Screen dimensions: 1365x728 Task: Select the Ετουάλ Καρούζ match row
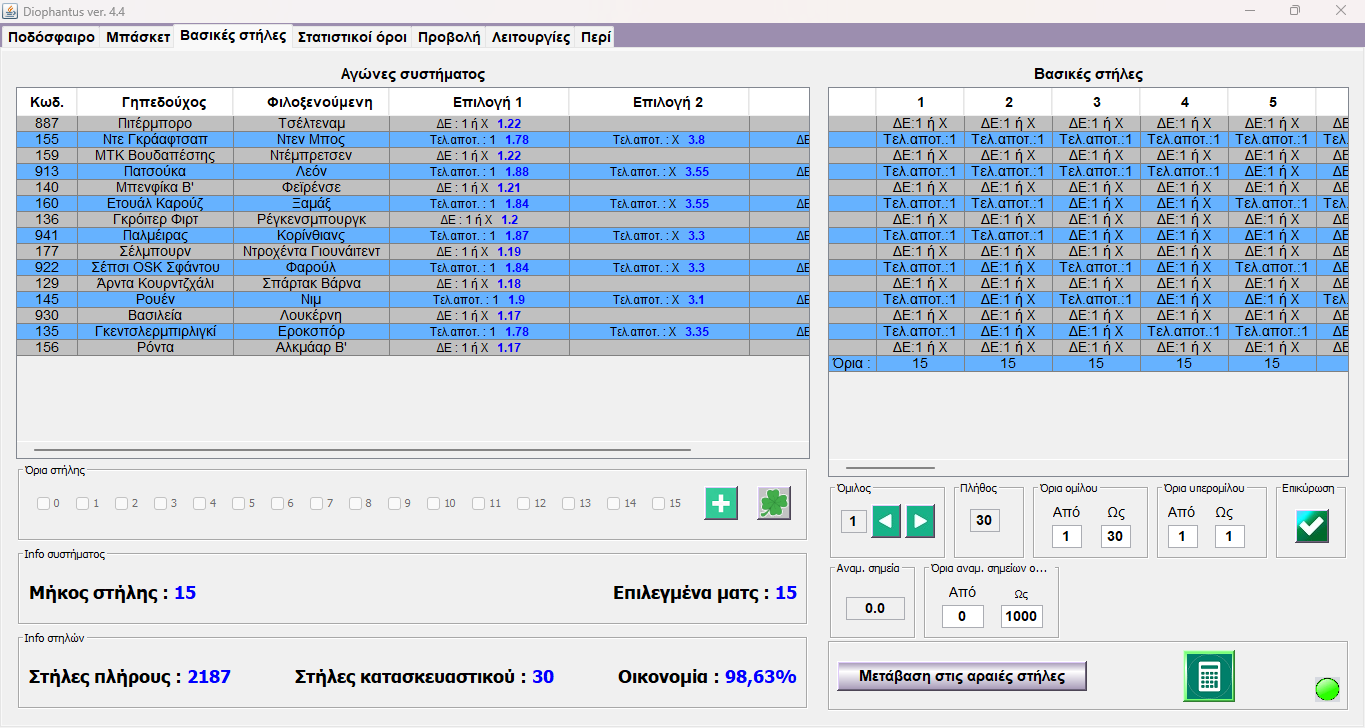click(x=413, y=203)
